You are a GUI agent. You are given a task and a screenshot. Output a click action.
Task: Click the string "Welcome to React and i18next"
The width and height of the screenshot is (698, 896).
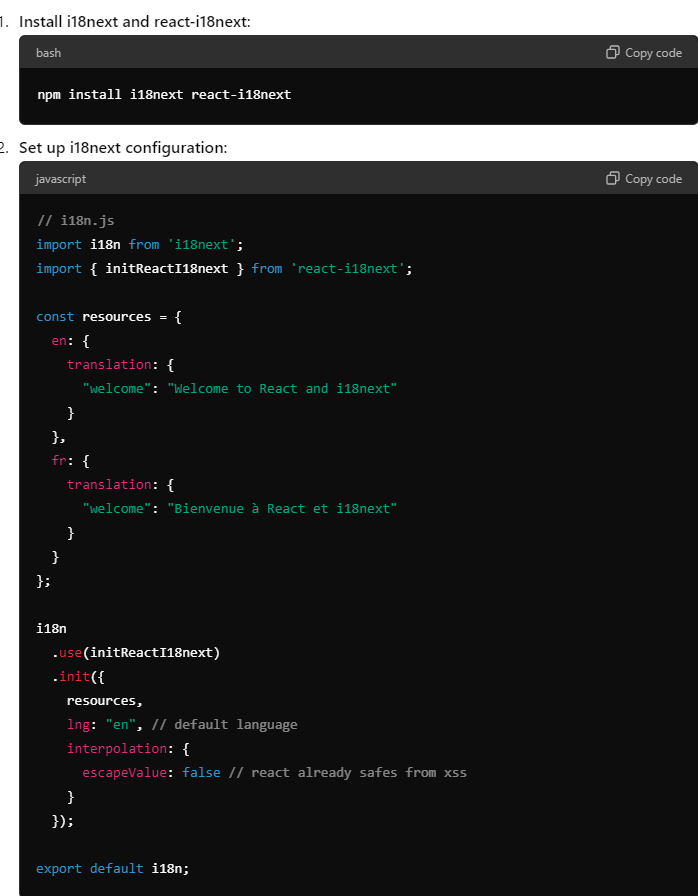pos(282,389)
